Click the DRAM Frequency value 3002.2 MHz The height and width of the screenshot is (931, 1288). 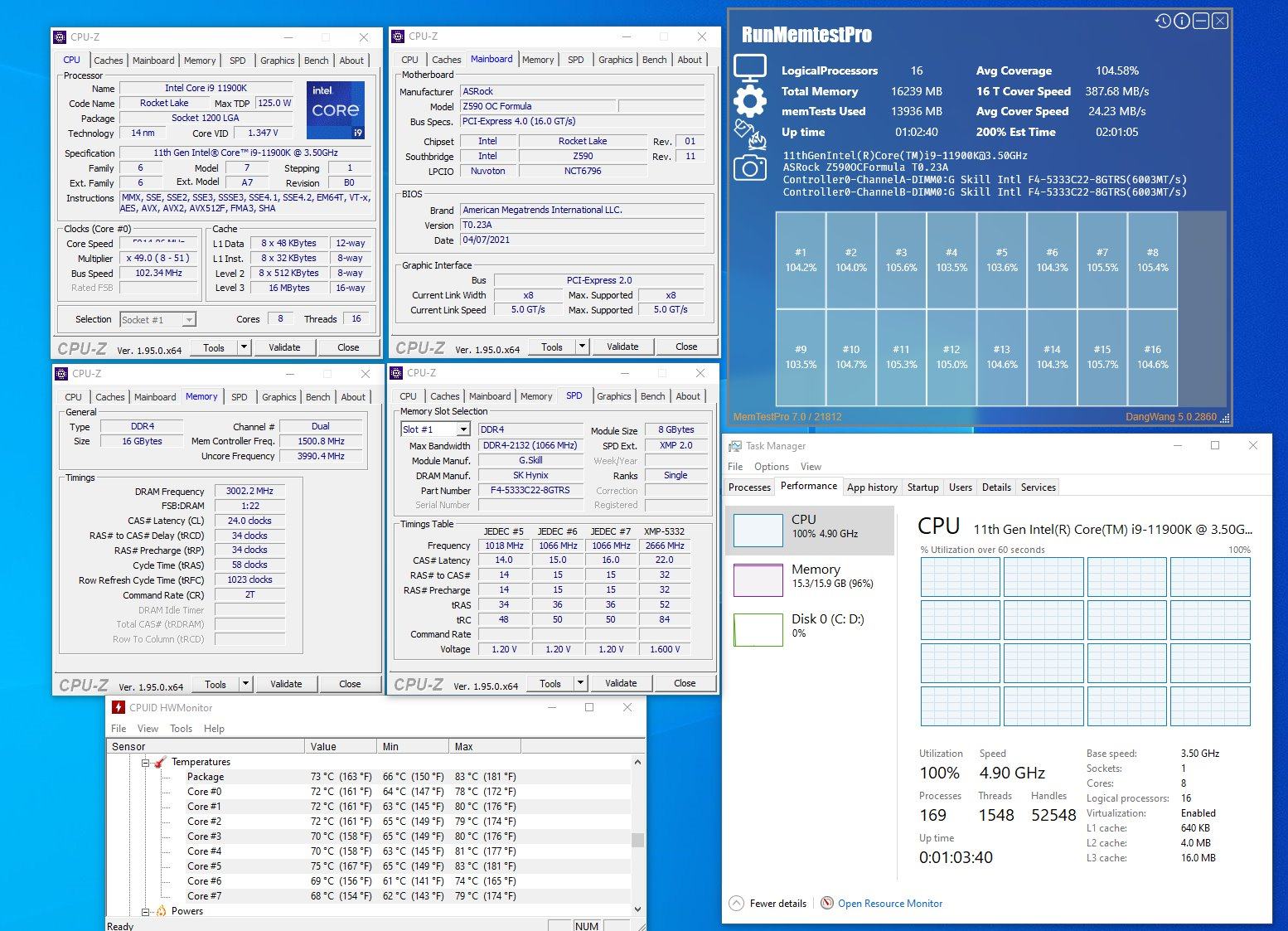click(249, 491)
